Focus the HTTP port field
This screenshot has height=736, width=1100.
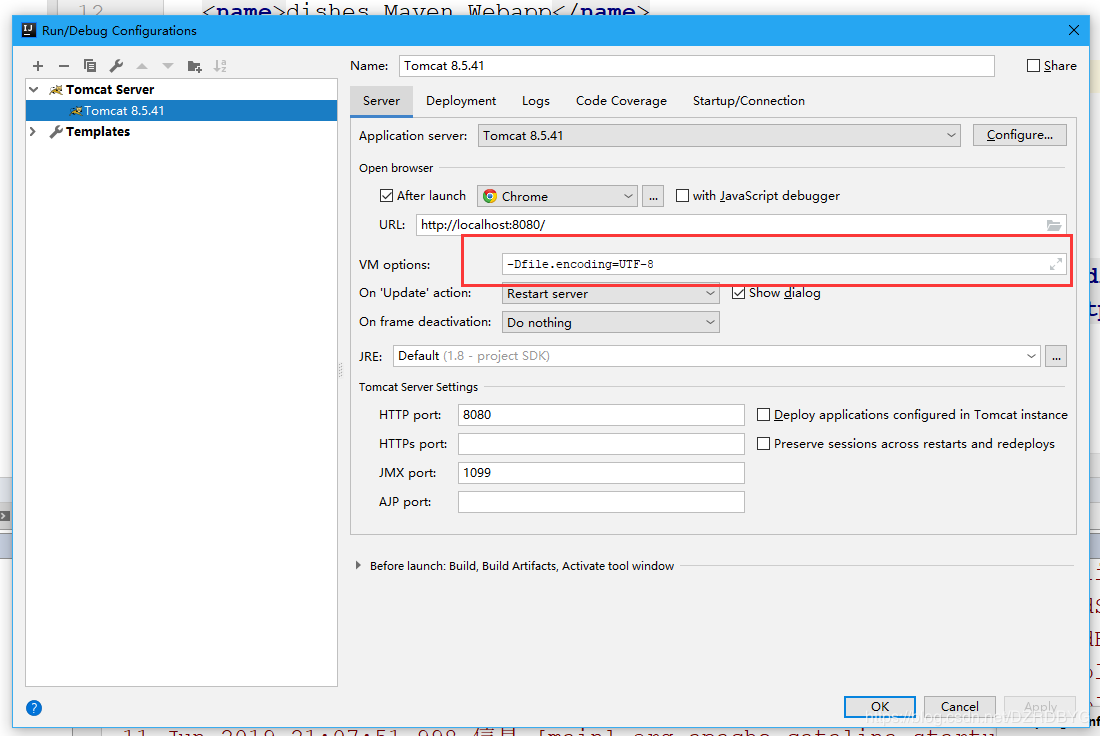(x=601, y=415)
